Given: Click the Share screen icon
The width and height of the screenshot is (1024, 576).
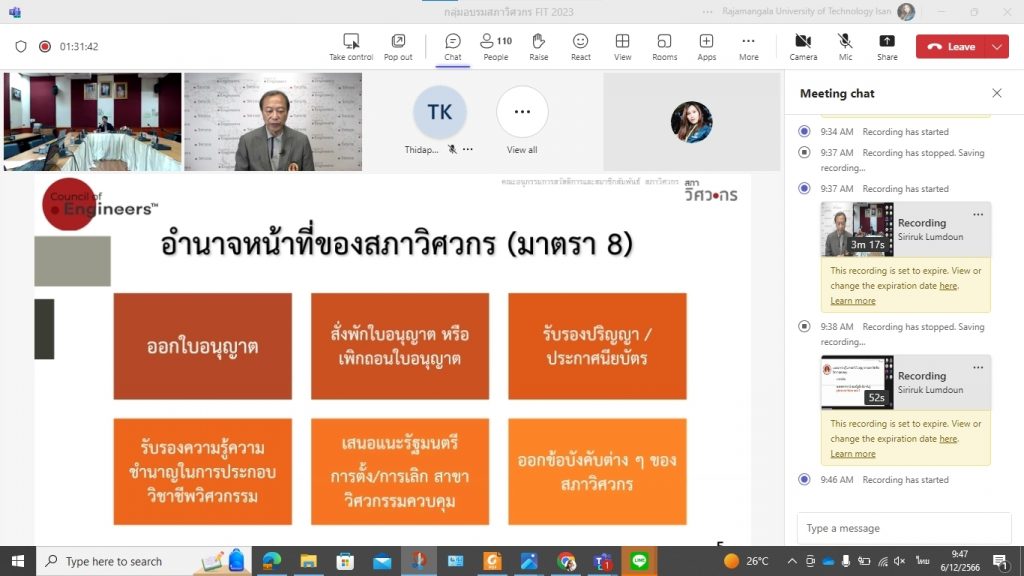Looking at the screenshot, I should (x=887, y=46).
